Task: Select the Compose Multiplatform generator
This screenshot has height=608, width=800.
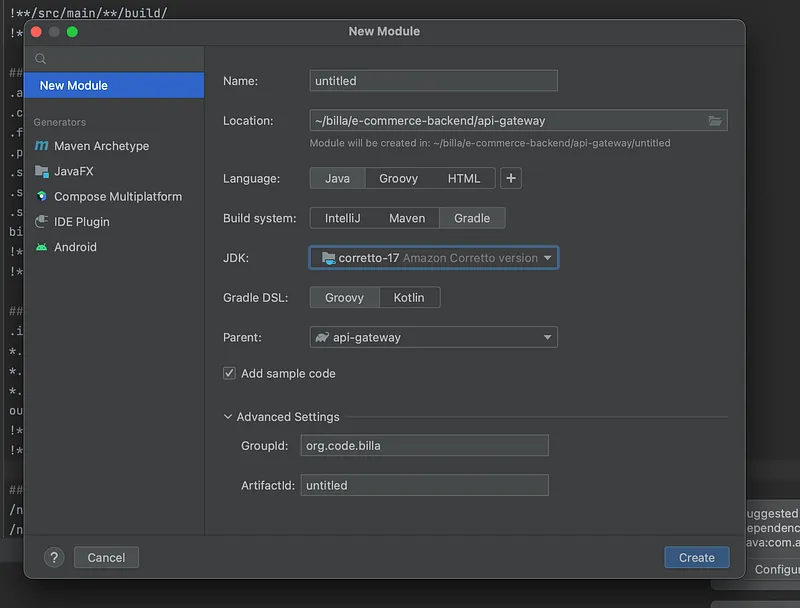Action: click(x=114, y=196)
